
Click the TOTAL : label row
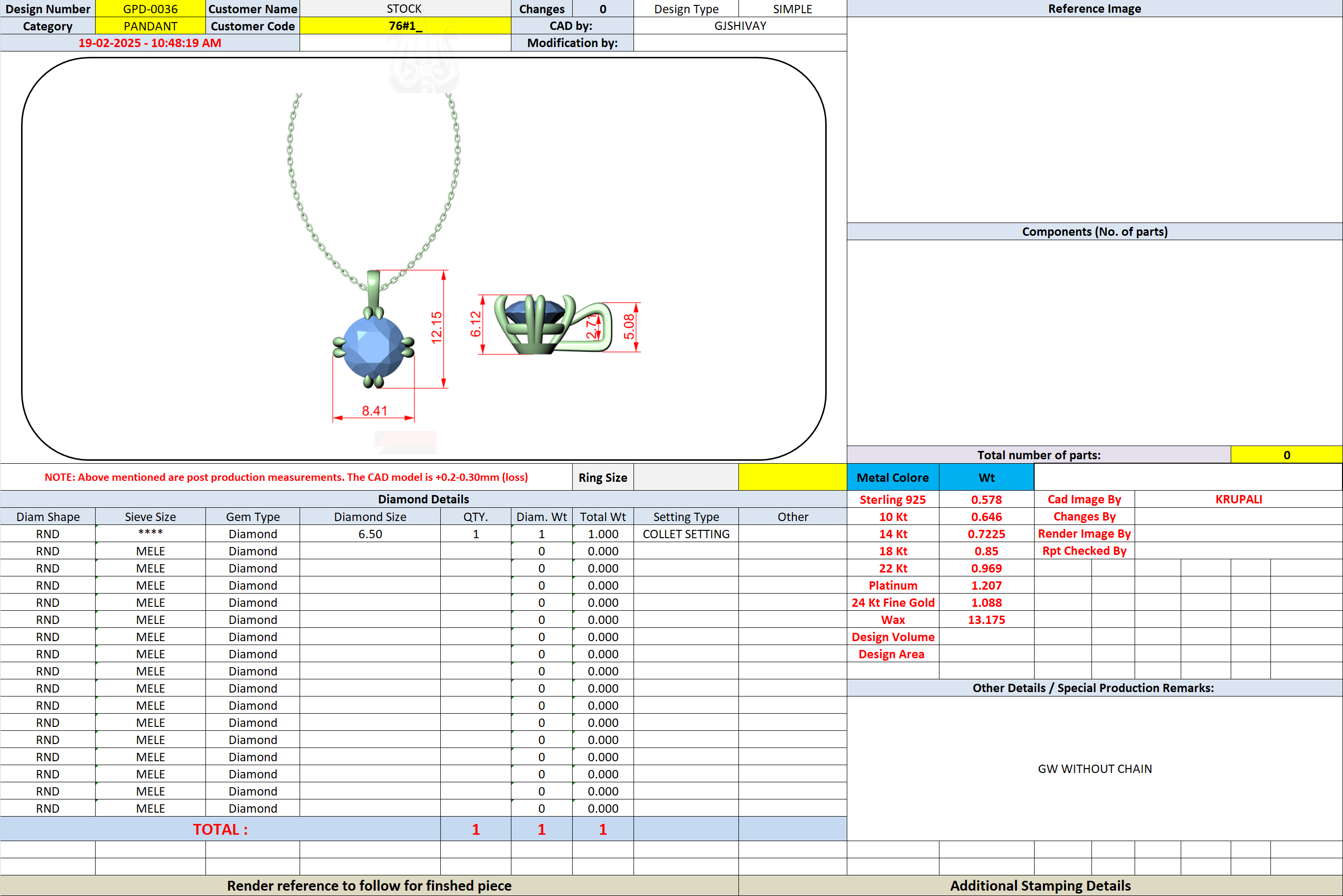[x=220, y=829]
